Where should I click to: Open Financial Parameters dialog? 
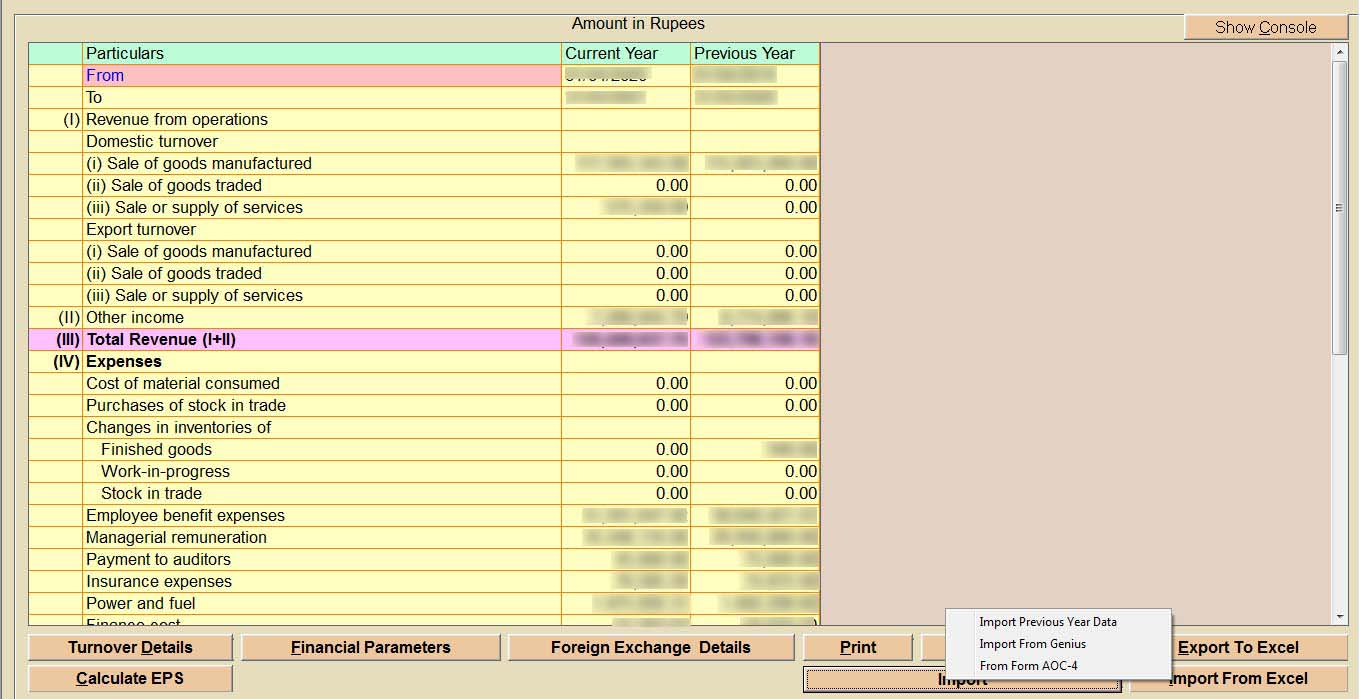tap(370, 647)
